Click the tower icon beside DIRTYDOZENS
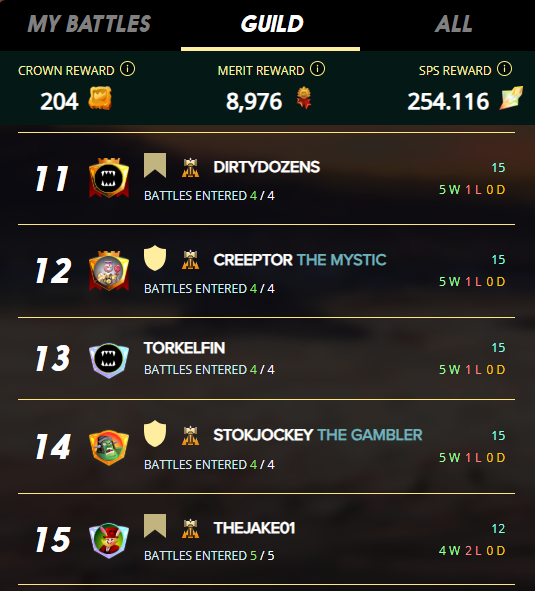The image size is (535, 591). coord(190,168)
